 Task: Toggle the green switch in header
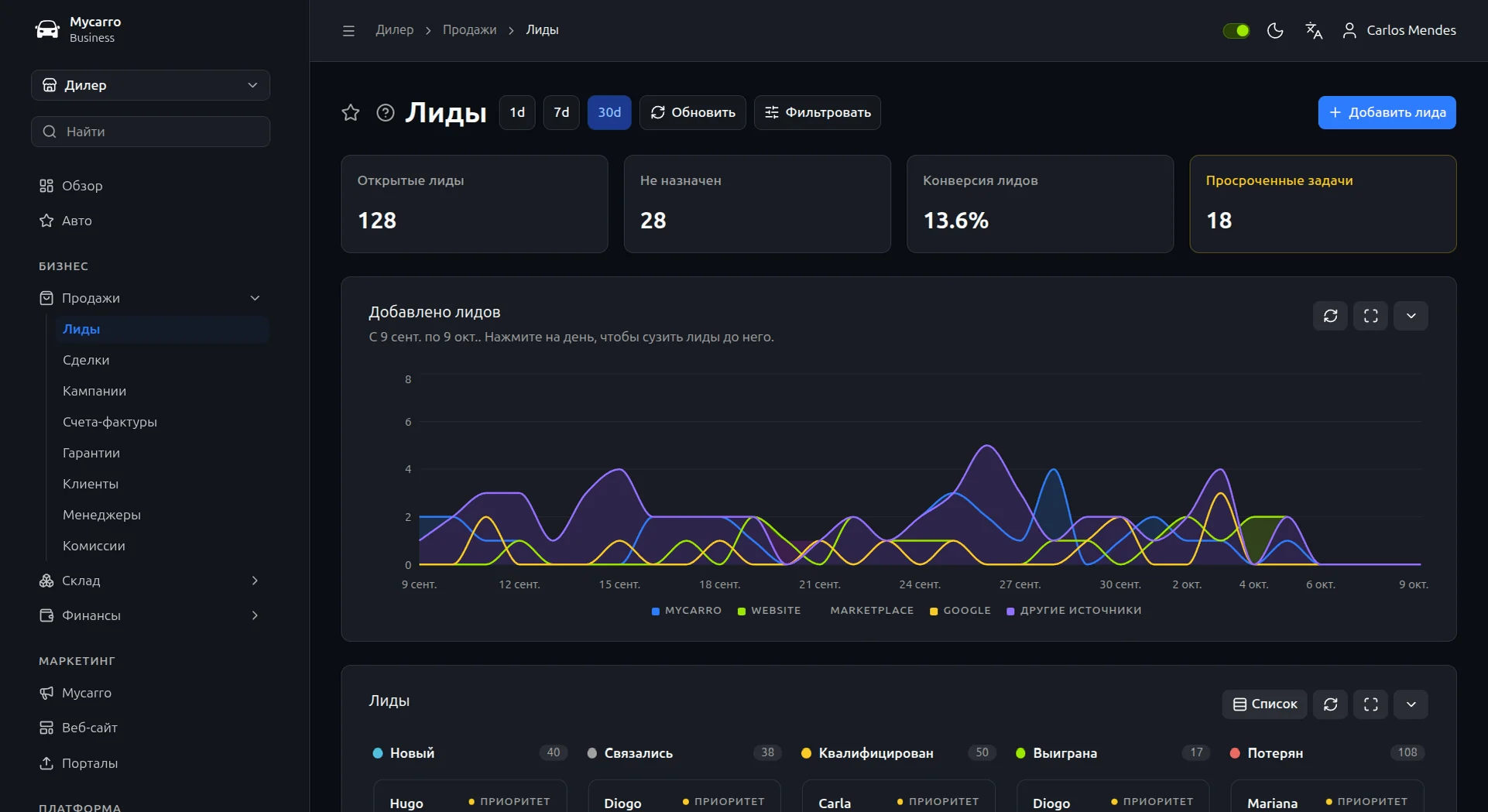coord(1236,30)
